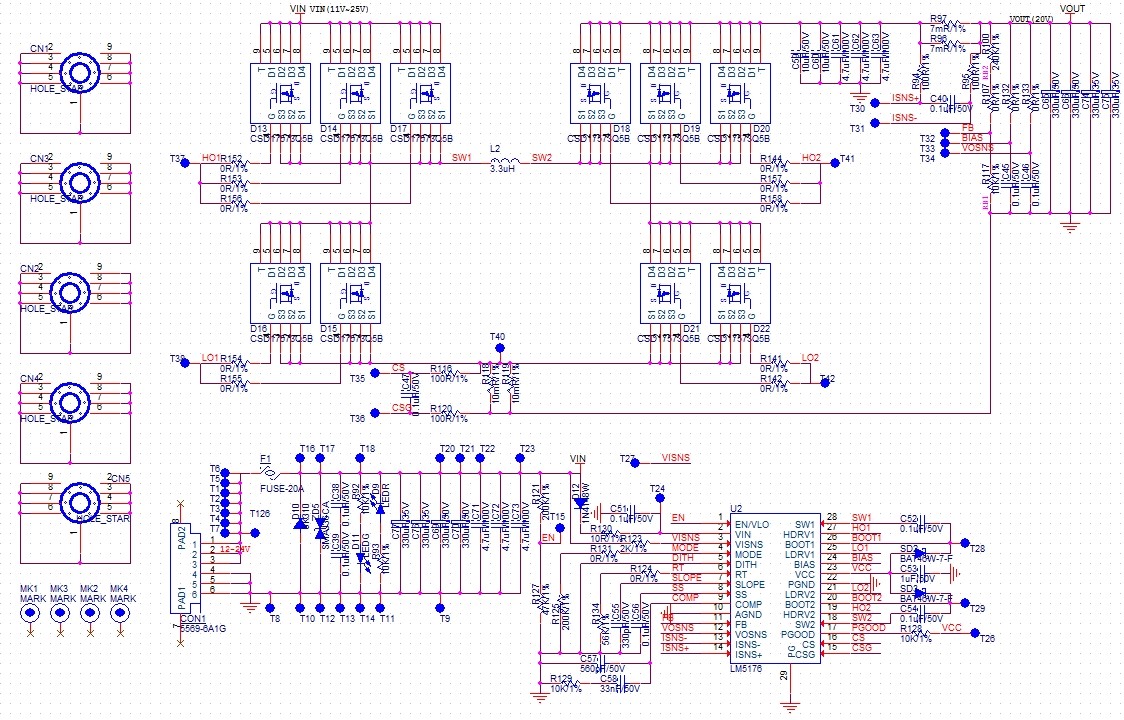Click test point T30 dot
1124x720 pixels.
tap(875, 103)
